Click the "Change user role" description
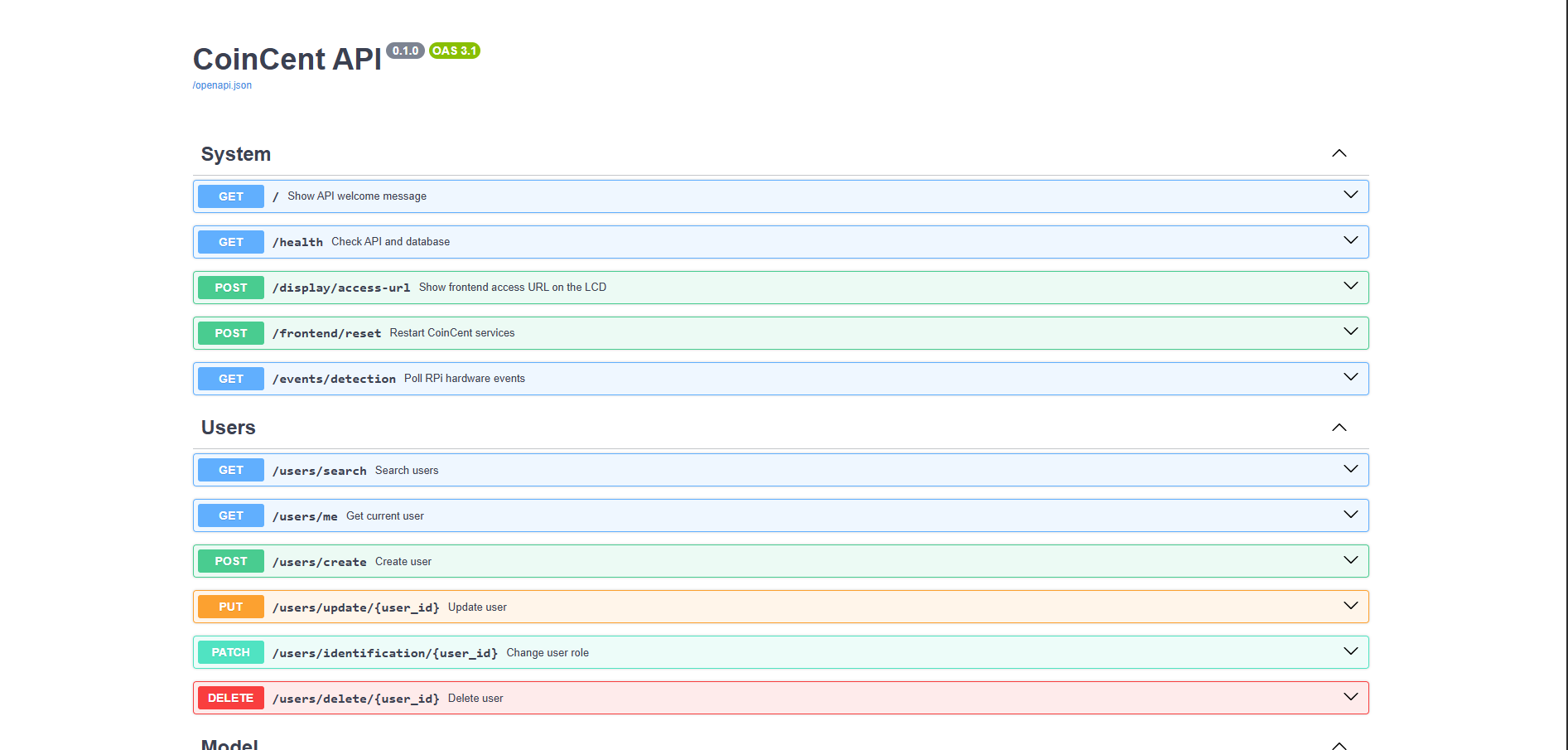 click(x=548, y=653)
